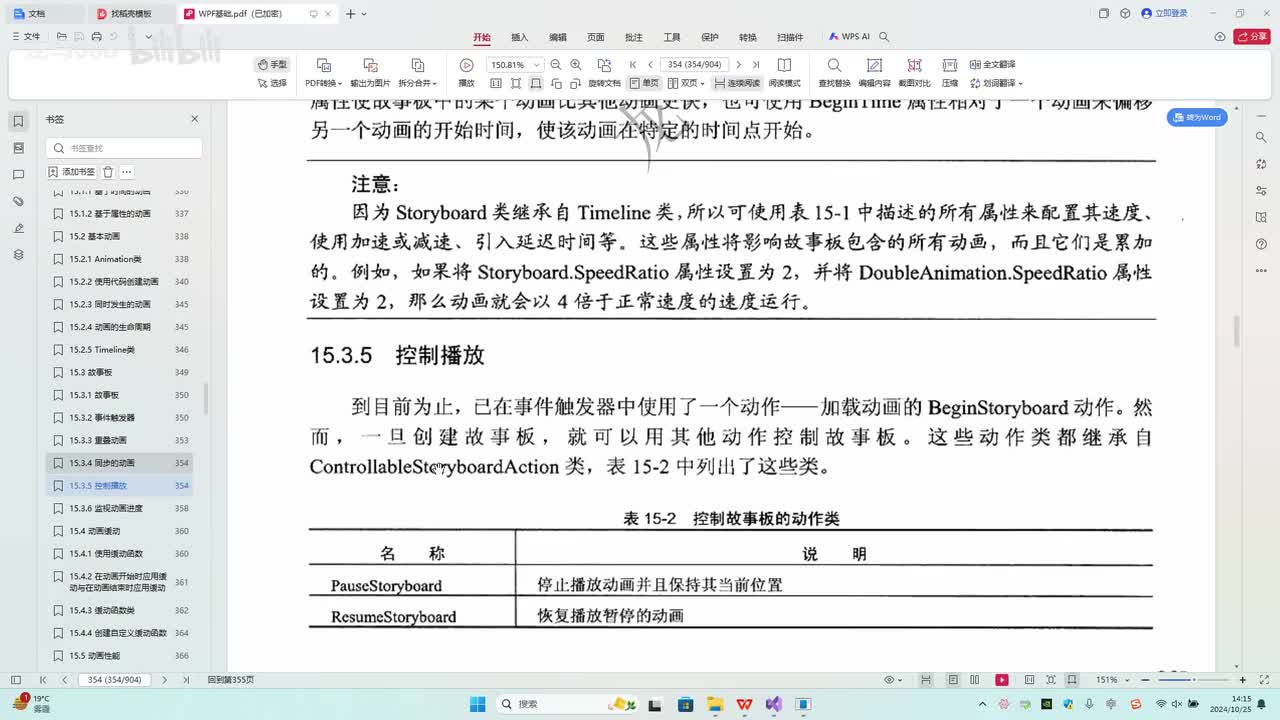Expand 划词翻译 dropdown arrow
The width and height of the screenshot is (1280, 720).
(1019, 83)
